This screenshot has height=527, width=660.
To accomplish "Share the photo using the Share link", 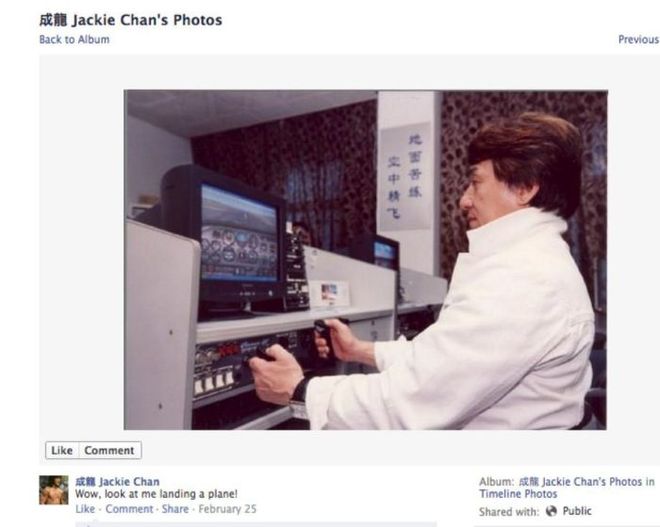I will click(x=175, y=509).
